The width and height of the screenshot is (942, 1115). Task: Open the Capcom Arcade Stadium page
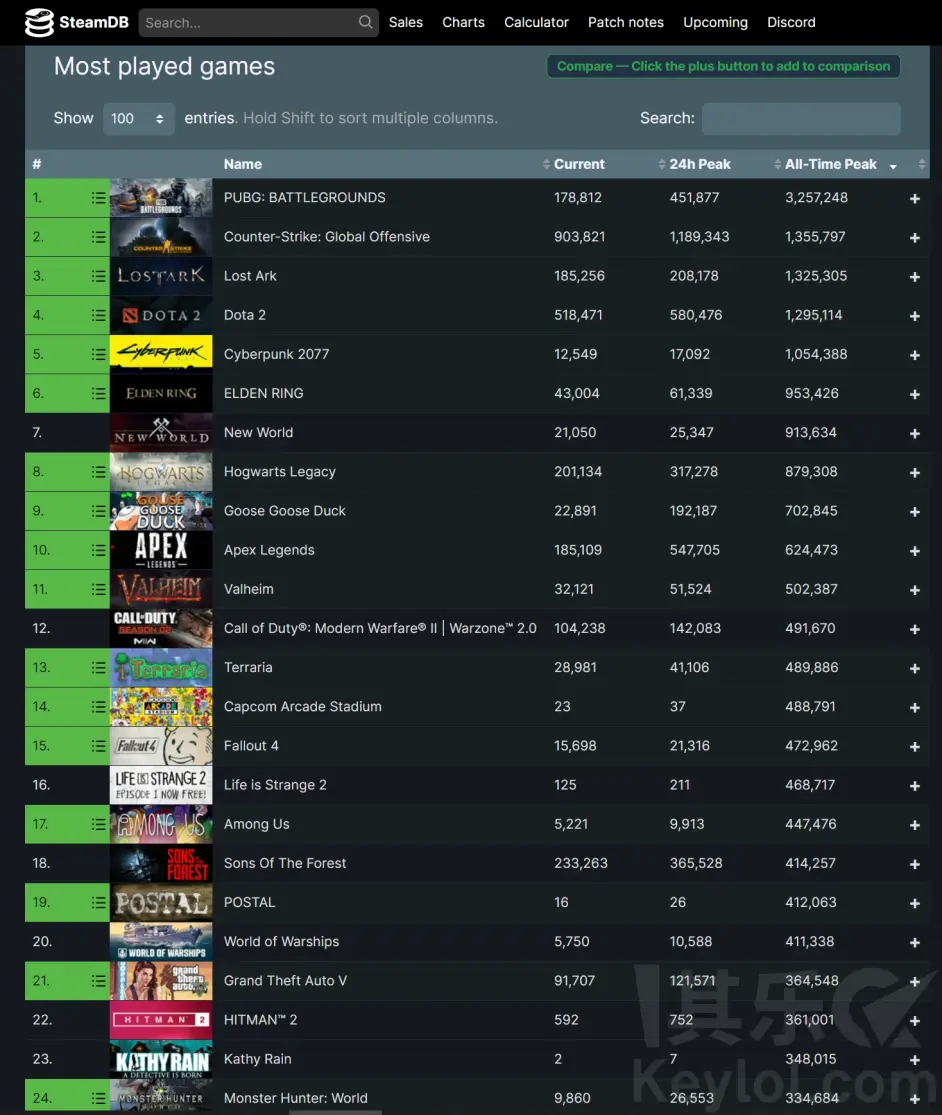point(303,706)
